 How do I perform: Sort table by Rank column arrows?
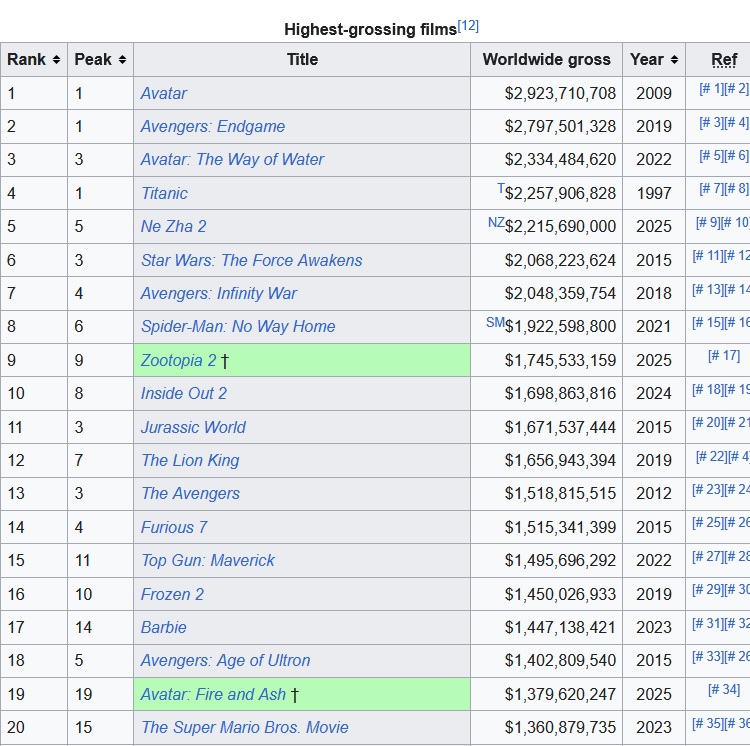tap(56, 60)
